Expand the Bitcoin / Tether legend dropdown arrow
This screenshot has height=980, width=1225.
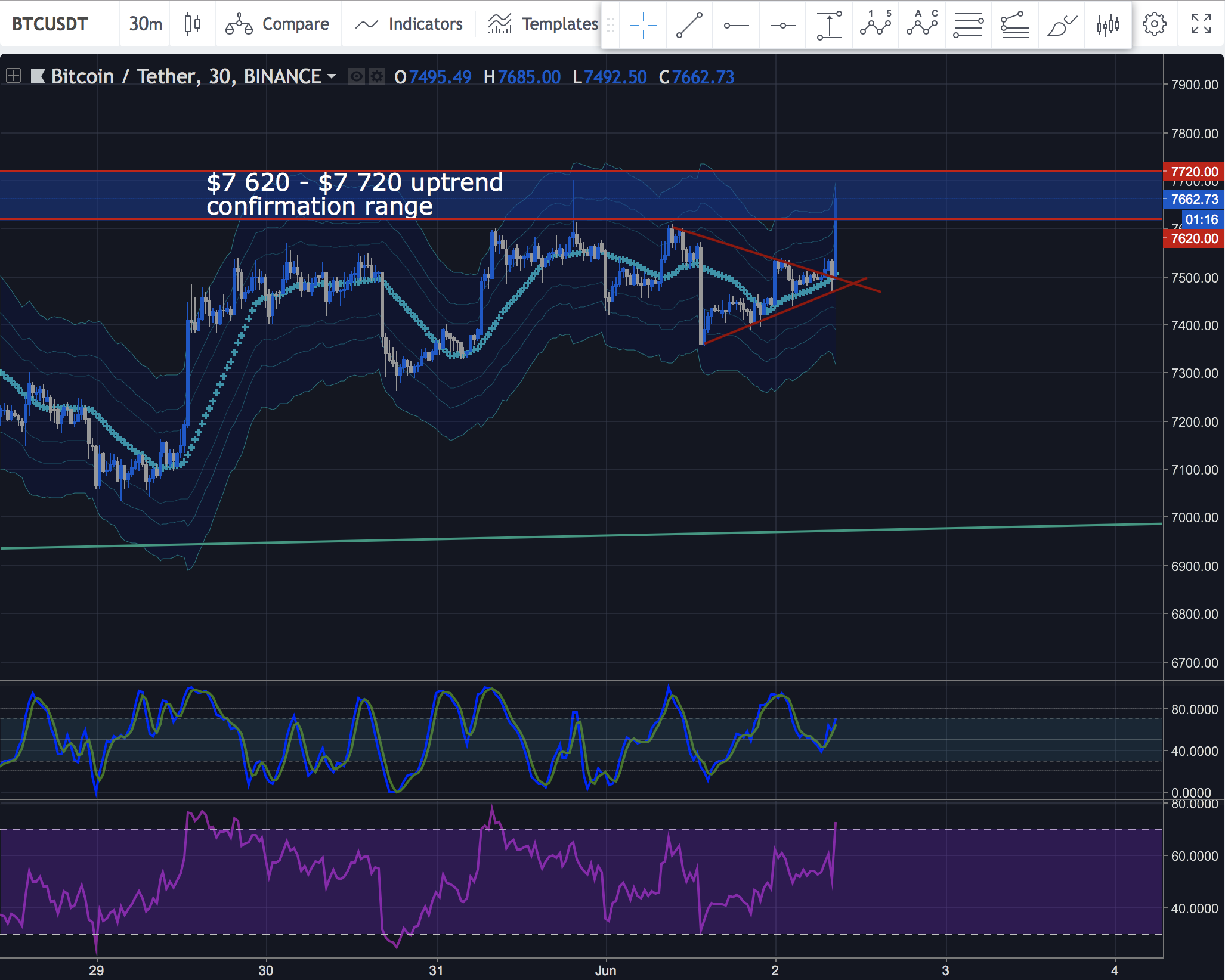click(332, 77)
